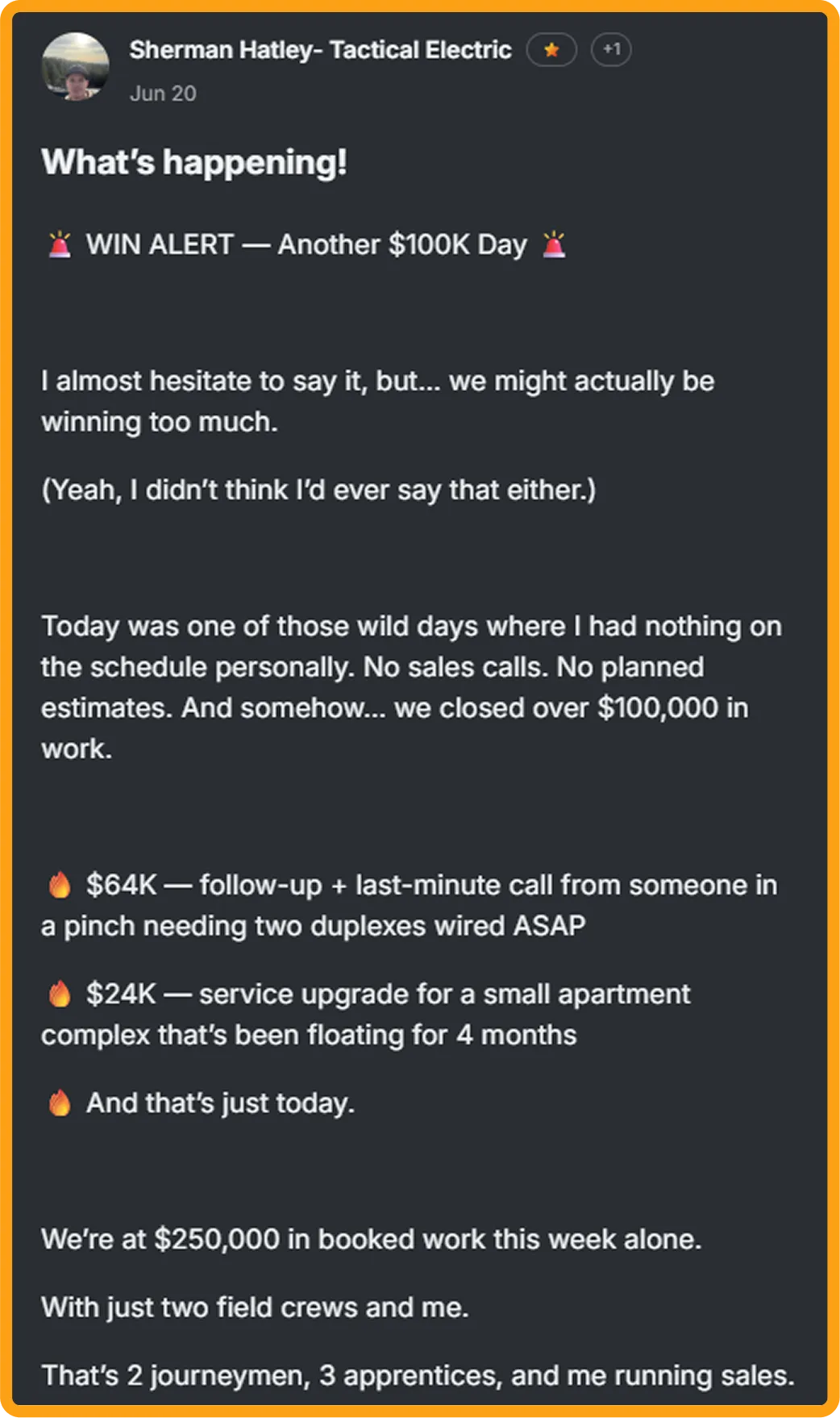Click the fire emoji beside $24K
The height and width of the screenshot is (1418, 840).
click(x=60, y=994)
